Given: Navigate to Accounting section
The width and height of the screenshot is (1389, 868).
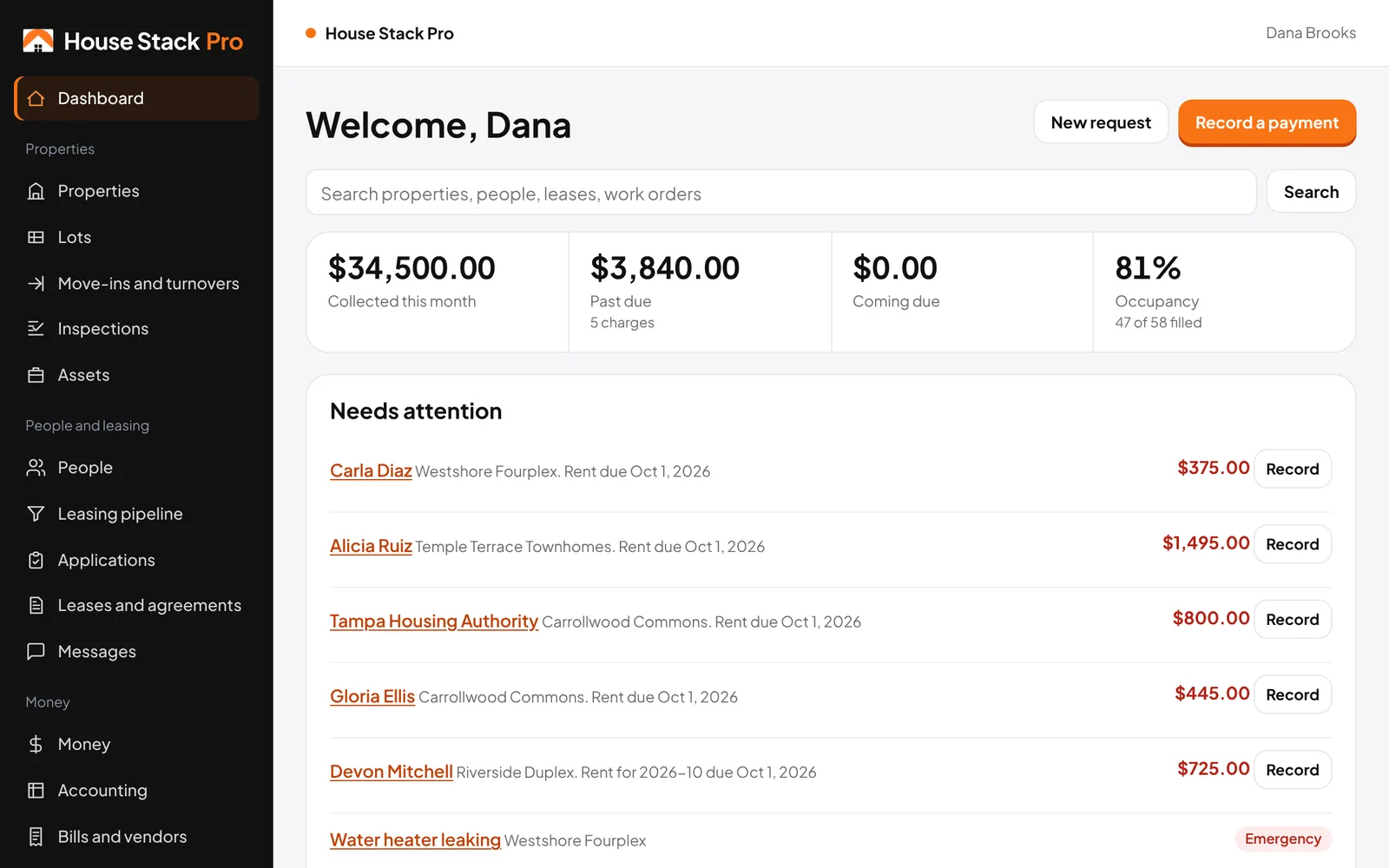Looking at the screenshot, I should coord(136,790).
